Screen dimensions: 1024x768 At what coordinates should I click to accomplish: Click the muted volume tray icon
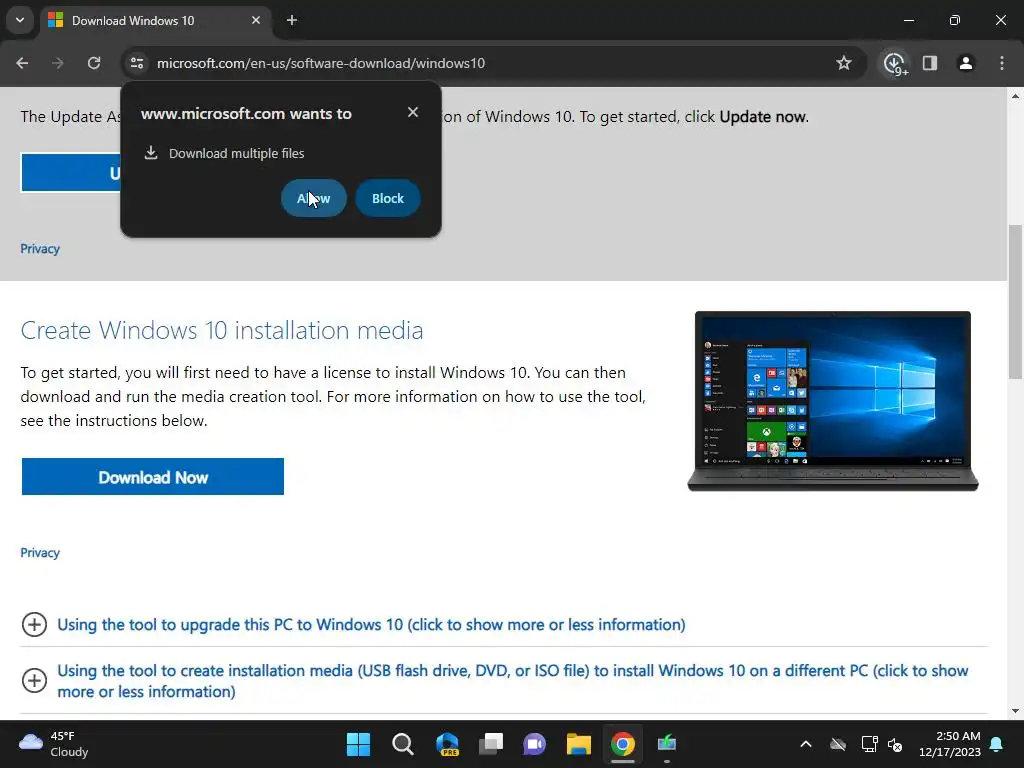[895, 744]
